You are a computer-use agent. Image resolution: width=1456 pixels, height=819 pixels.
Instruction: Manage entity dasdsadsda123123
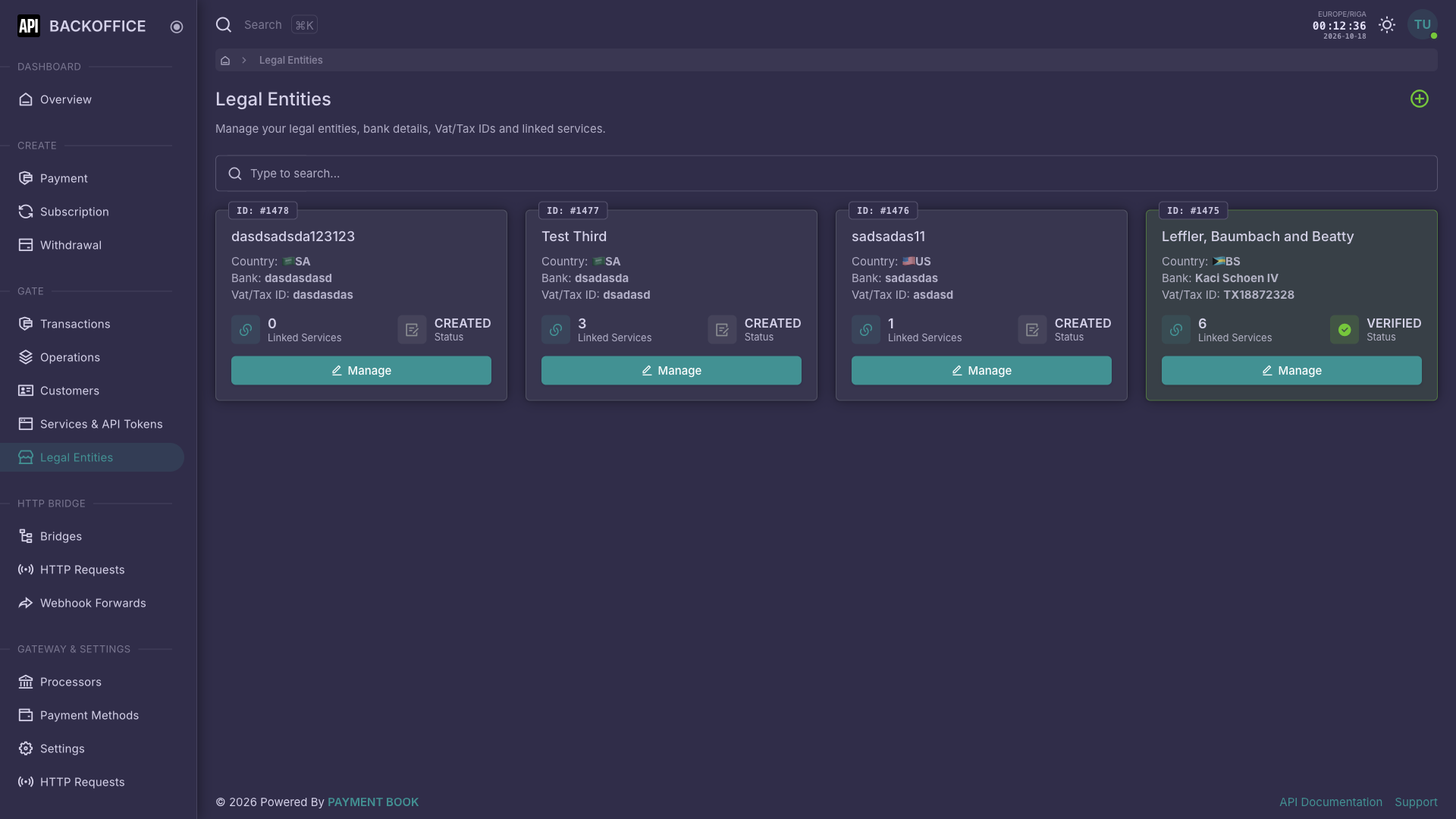[x=361, y=370]
